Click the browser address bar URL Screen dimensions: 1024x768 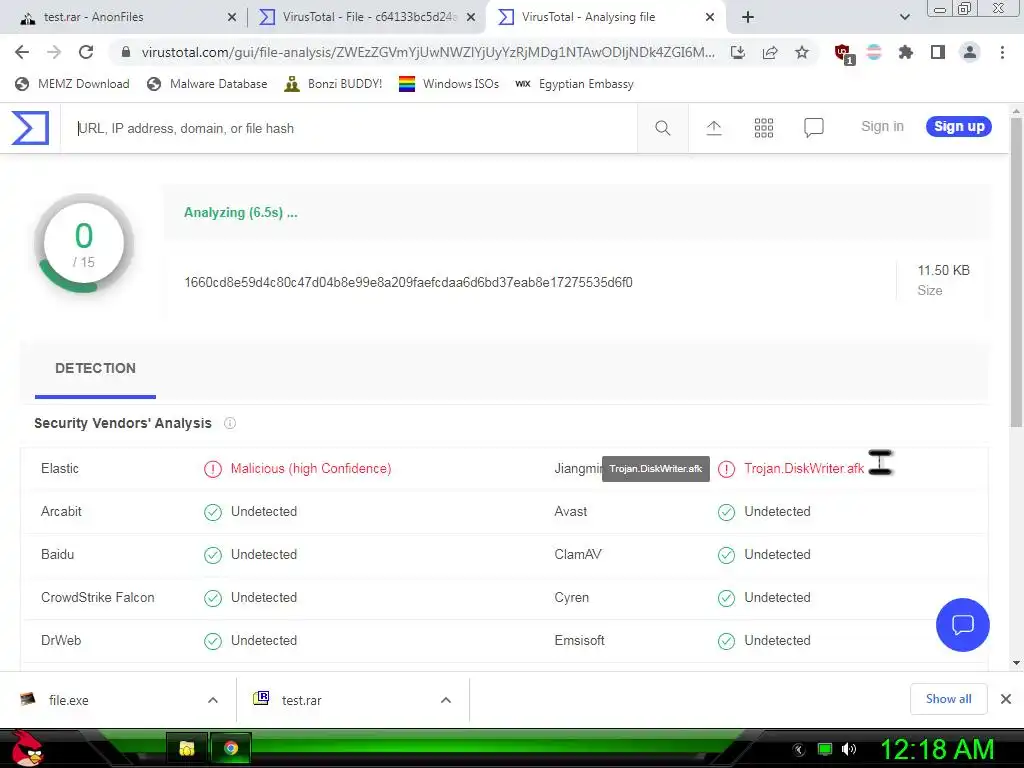[428, 52]
